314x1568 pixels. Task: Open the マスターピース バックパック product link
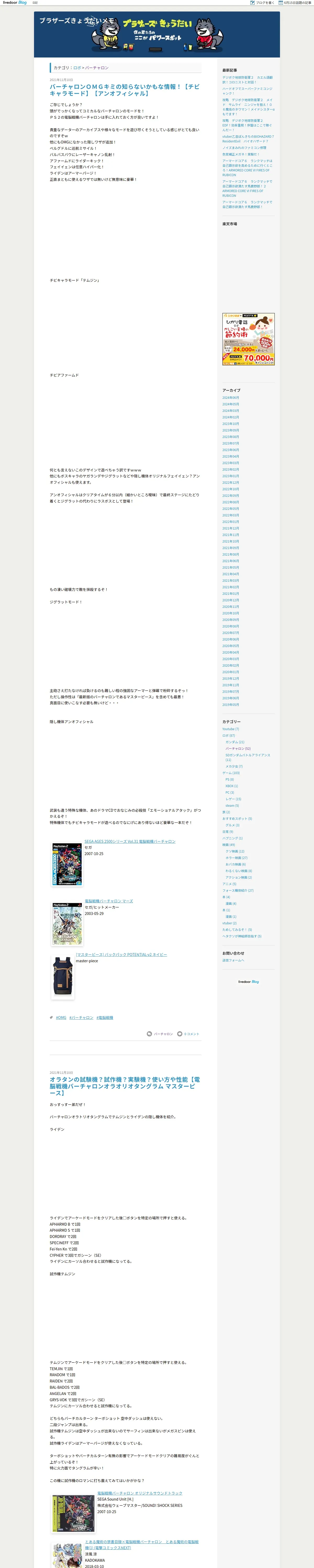pos(121,954)
